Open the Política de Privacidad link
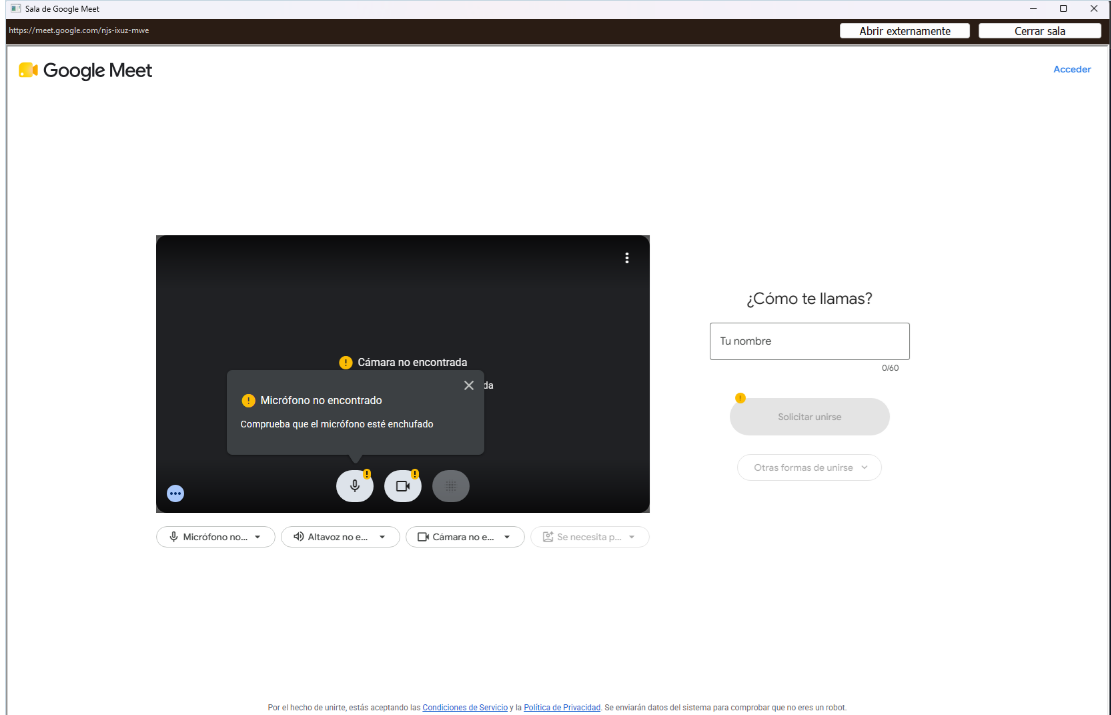This screenshot has width=1111, height=715. [x=562, y=707]
